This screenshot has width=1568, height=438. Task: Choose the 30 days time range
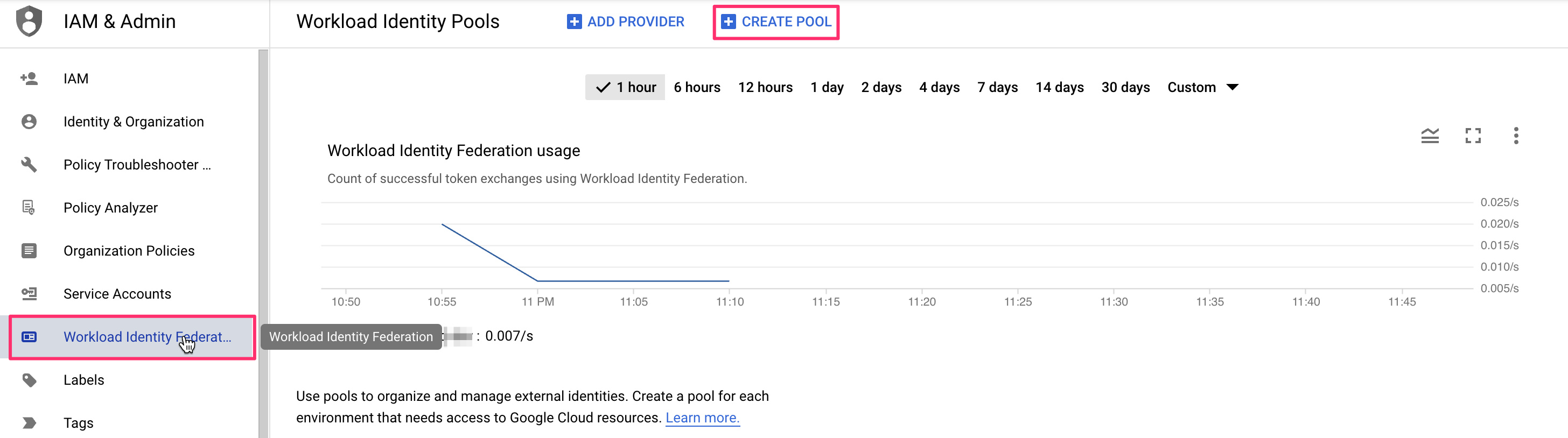1125,88
